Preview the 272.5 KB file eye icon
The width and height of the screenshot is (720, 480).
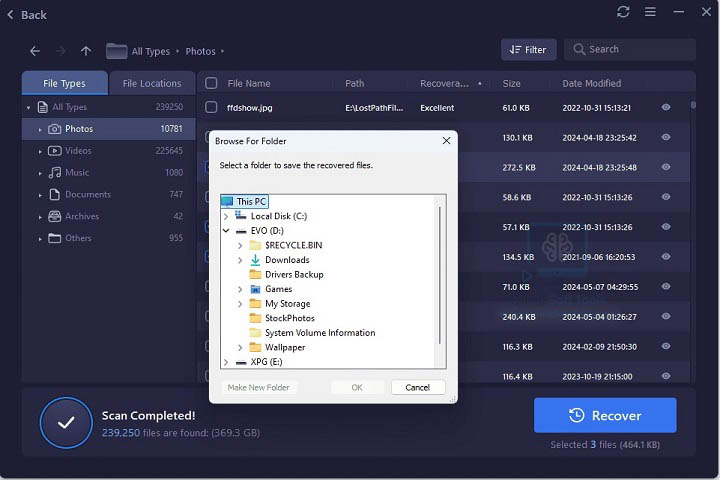tap(666, 167)
